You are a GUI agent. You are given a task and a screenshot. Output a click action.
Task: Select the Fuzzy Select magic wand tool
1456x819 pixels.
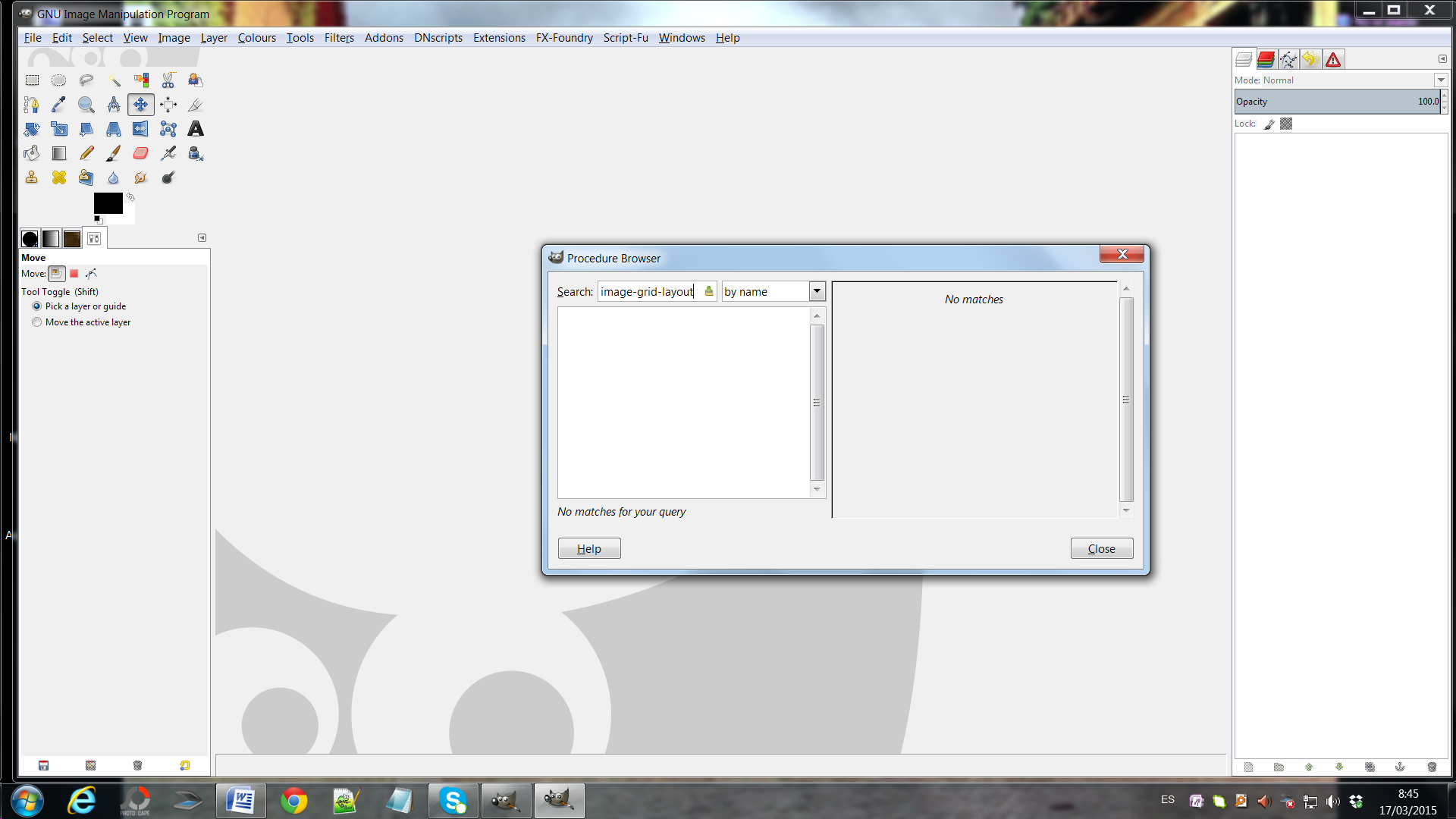(114, 80)
